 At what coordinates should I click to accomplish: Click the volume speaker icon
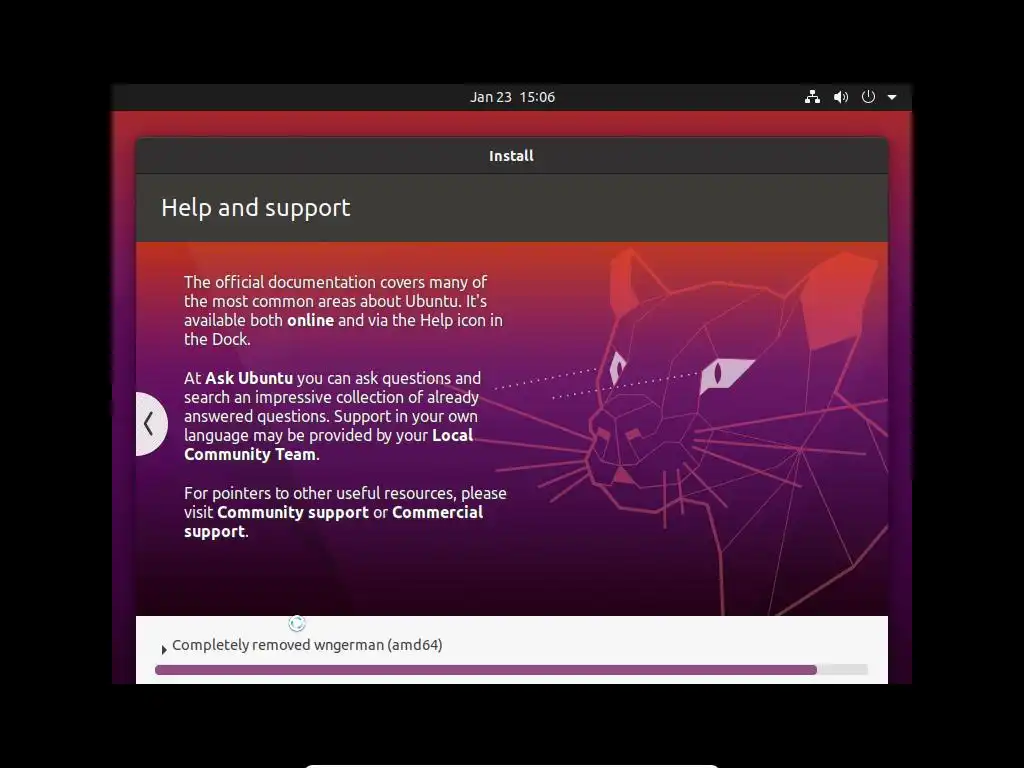pyautogui.click(x=840, y=97)
